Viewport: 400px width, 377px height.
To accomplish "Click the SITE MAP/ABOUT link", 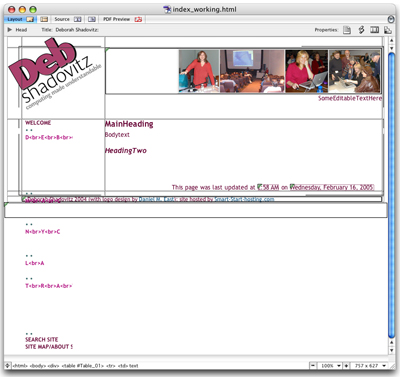I will click(x=49, y=347).
